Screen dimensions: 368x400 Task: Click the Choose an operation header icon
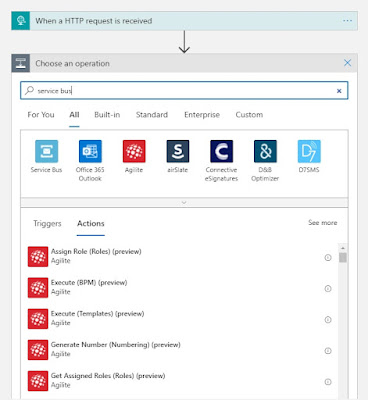21,63
